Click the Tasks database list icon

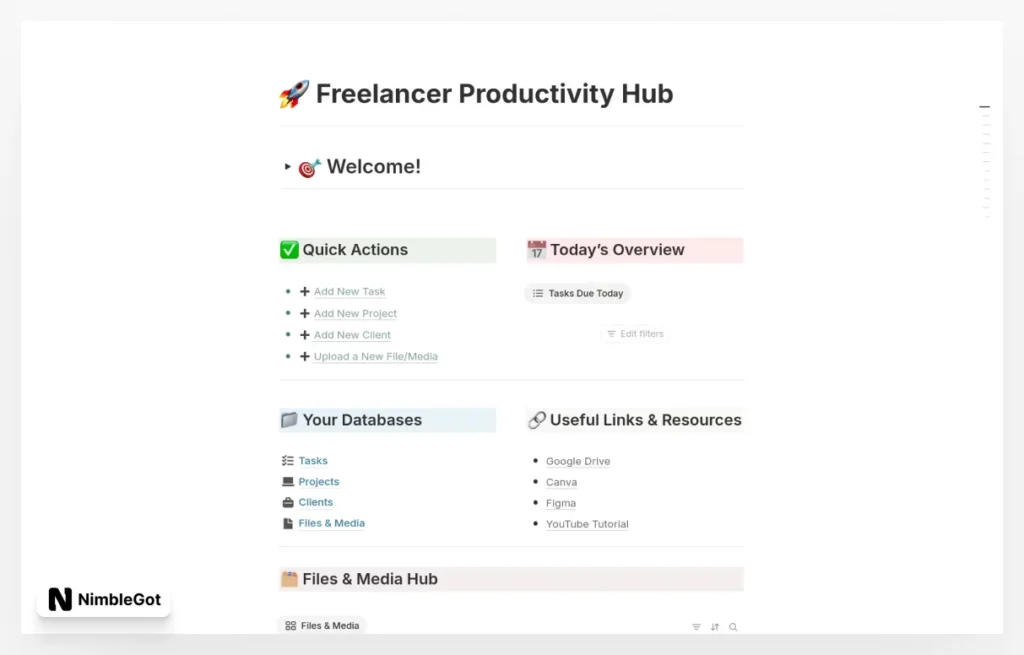pyautogui.click(x=289, y=460)
